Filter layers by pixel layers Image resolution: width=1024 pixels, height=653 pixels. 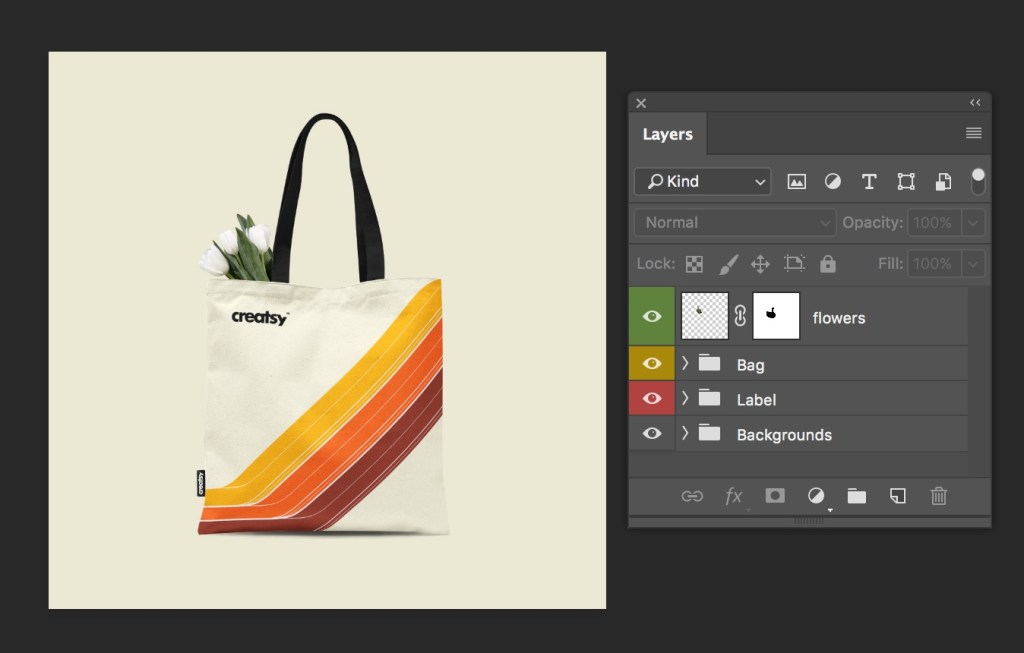coord(796,181)
